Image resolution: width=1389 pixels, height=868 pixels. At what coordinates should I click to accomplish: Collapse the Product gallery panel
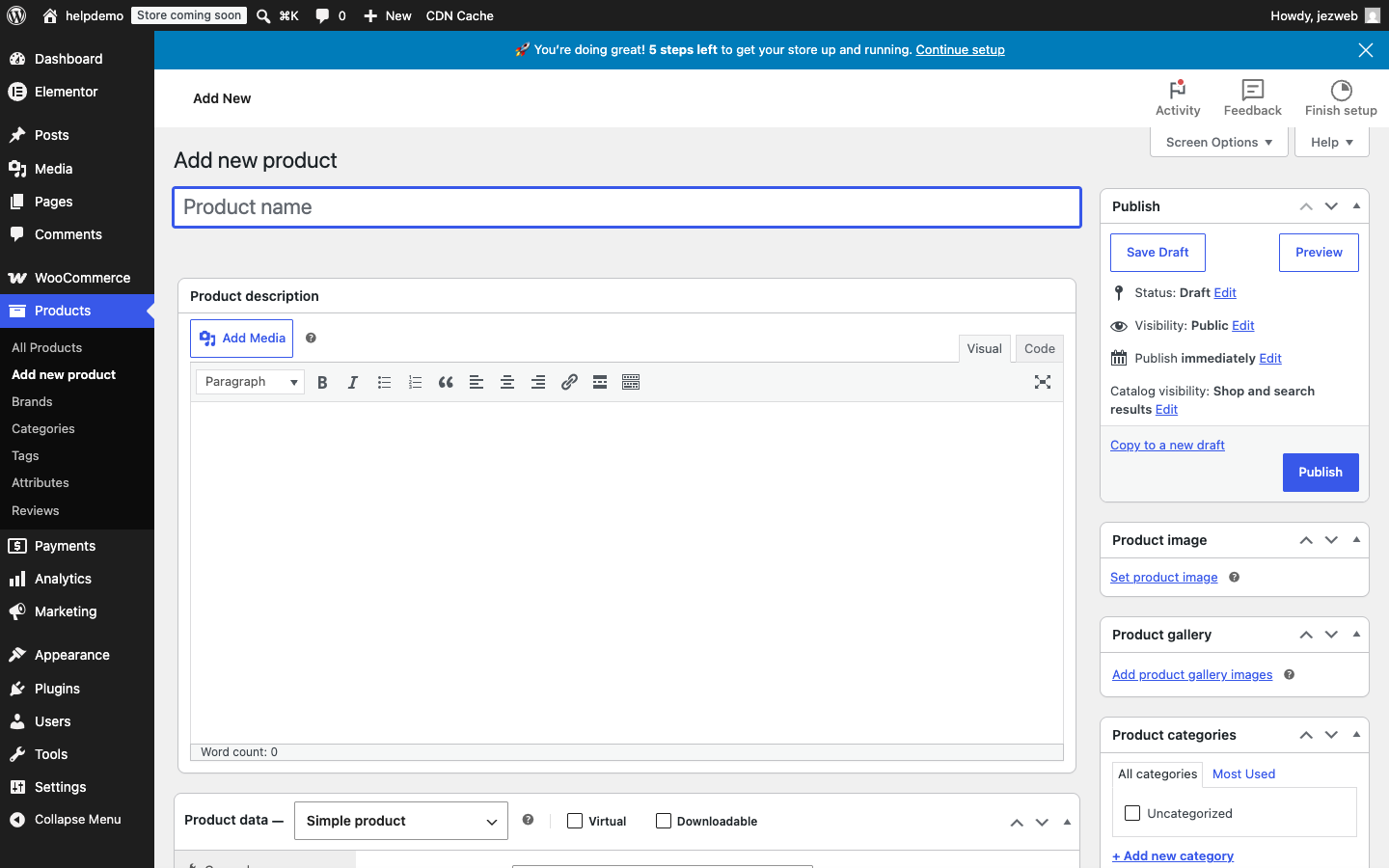1356,635
